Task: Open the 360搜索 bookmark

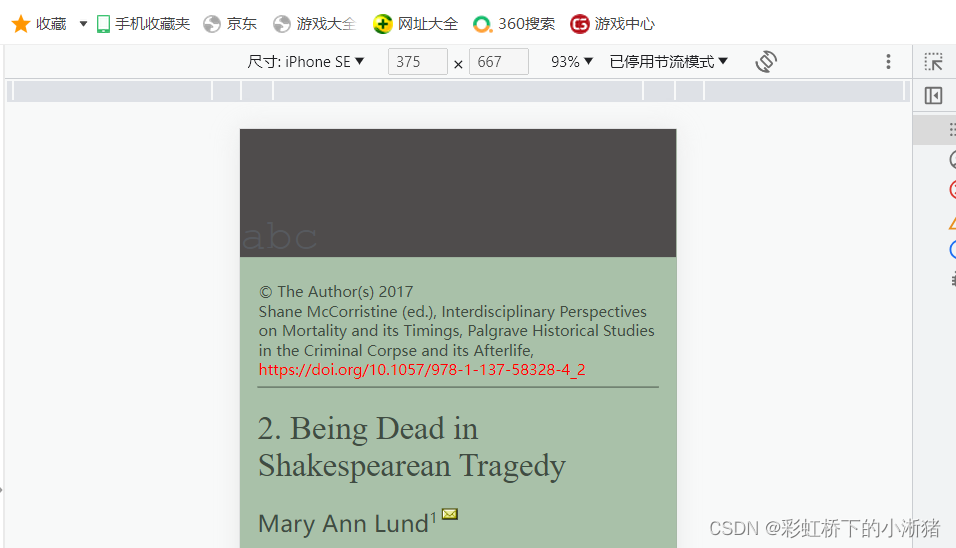Action: 514,24
